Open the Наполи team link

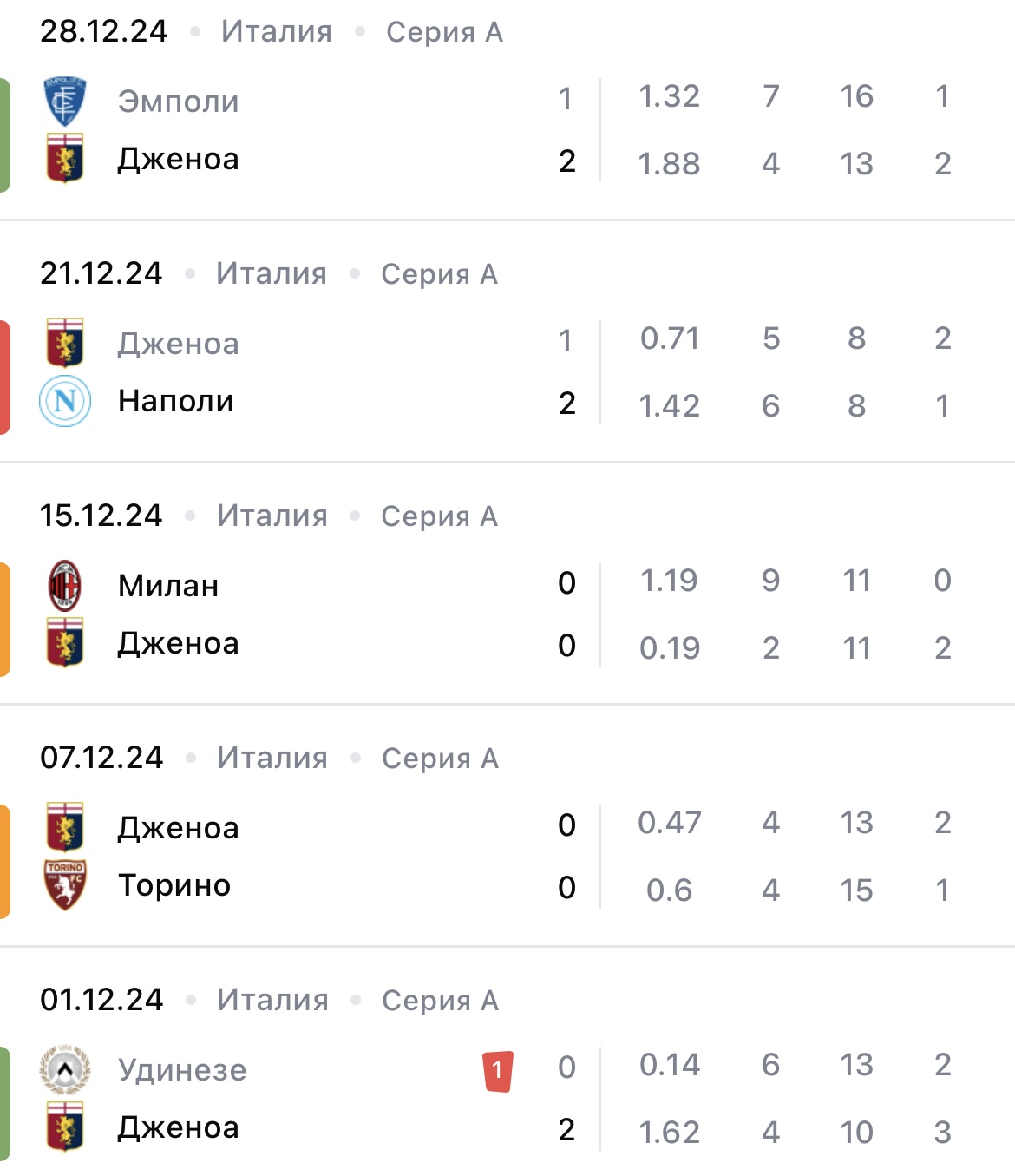[x=175, y=401]
